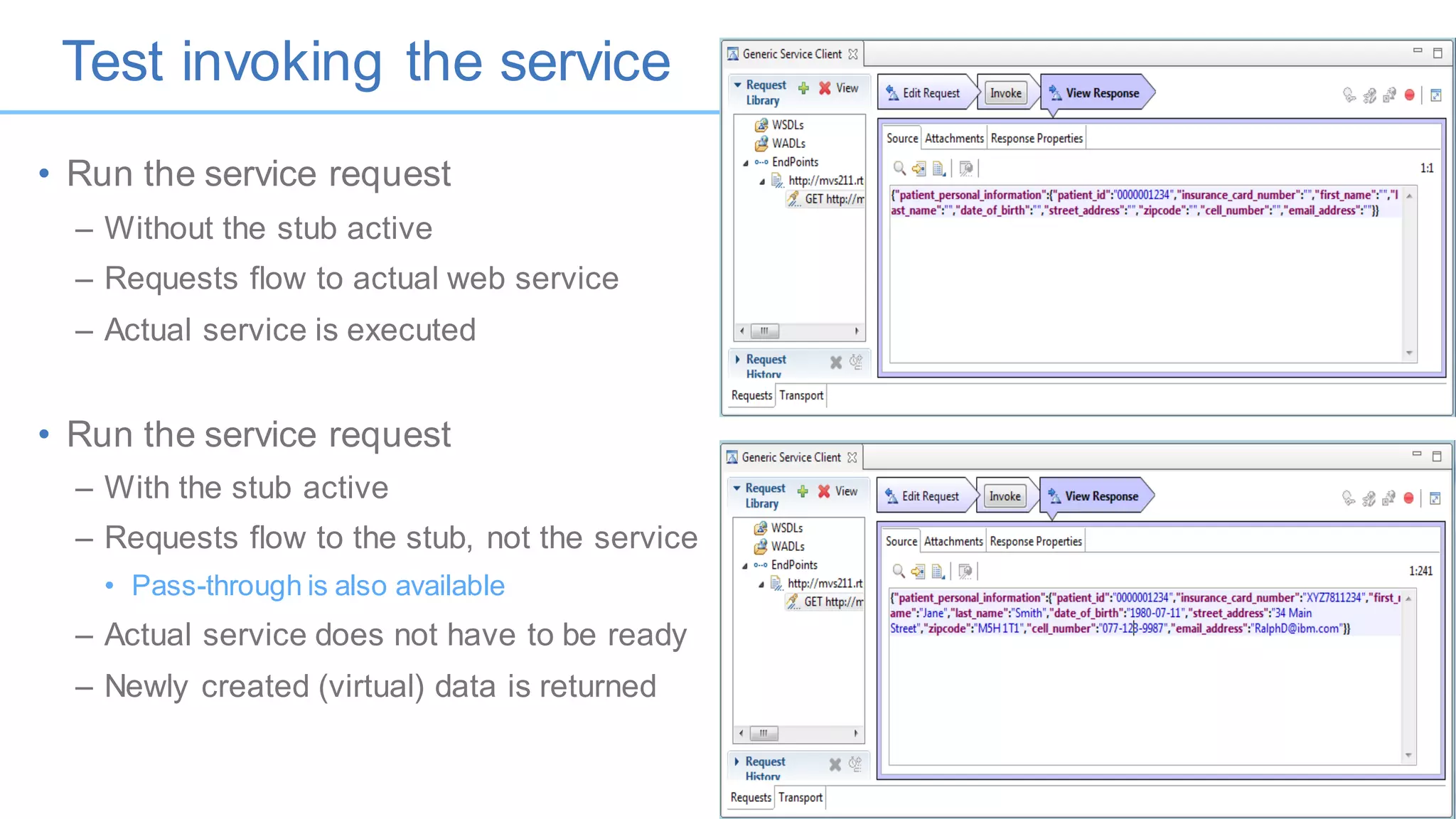This screenshot has width=1456, height=819.
Task: Click red X delete icon in upper Request Library
Action: (825, 88)
